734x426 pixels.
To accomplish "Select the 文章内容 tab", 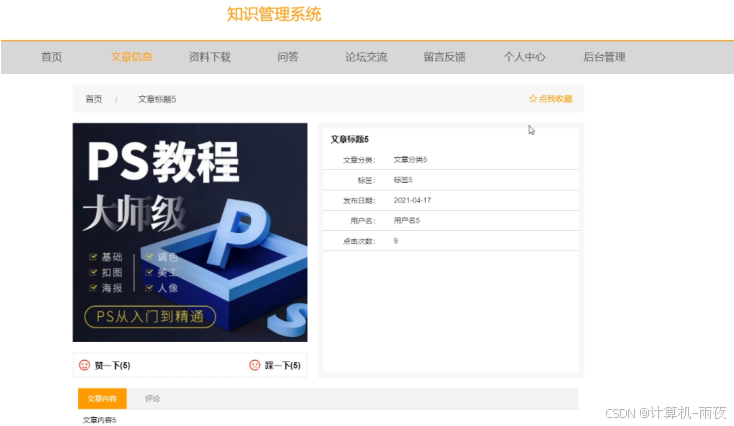I will pyautogui.click(x=102, y=398).
